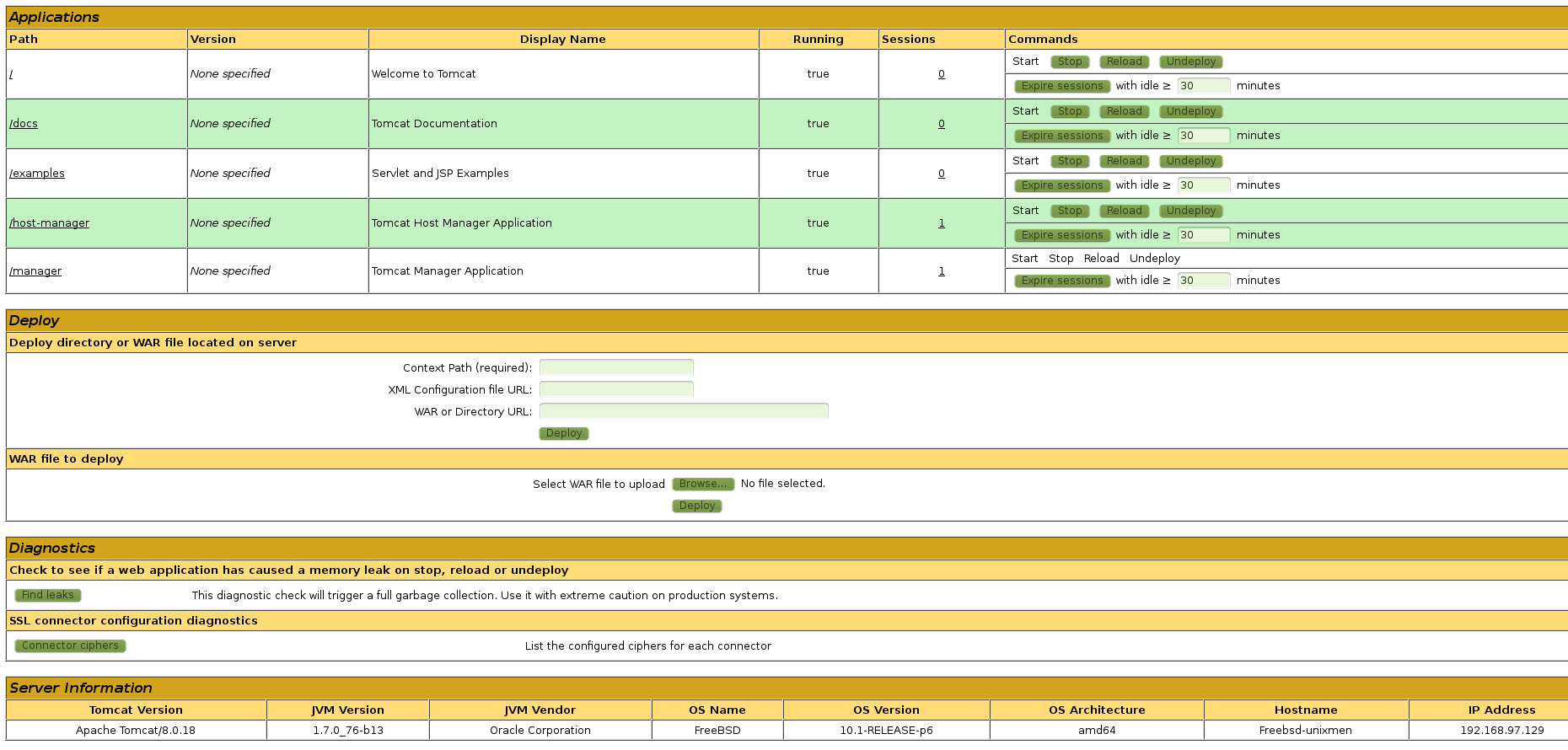Expire sessions for the root / application
This screenshot has height=750, width=1568.
pos(1062,86)
